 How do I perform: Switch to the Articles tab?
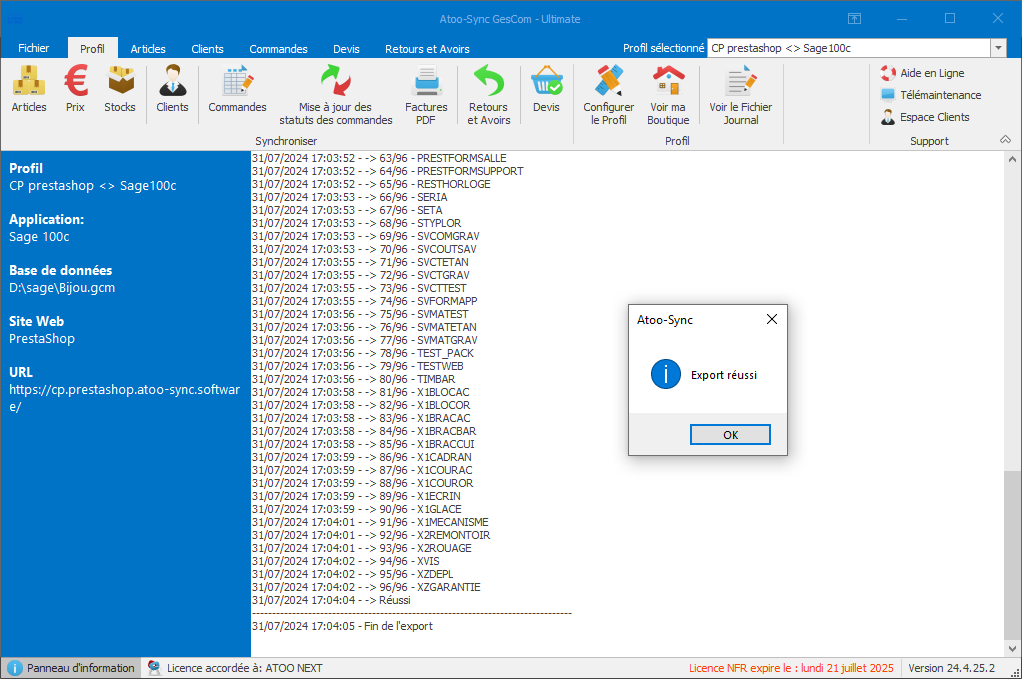[x=148, y=48]
